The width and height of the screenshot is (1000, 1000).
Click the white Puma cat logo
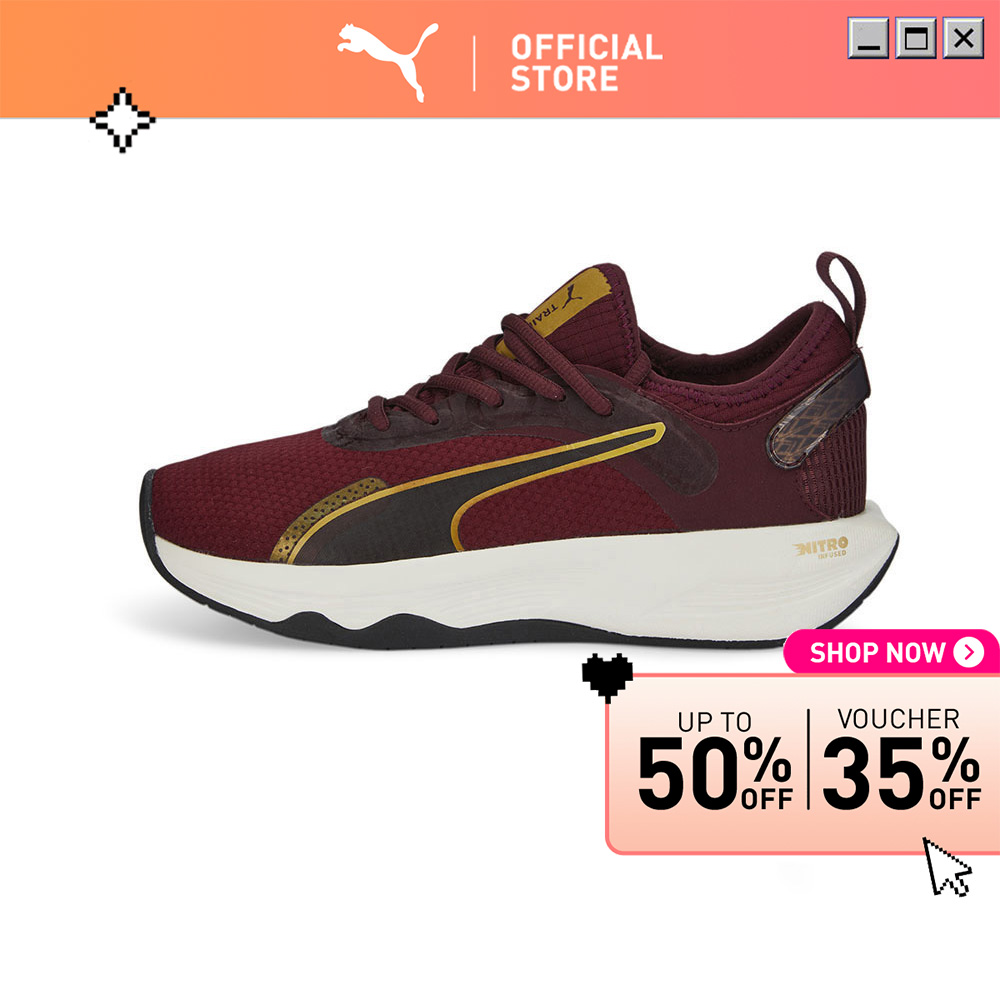tap(388, 62)
